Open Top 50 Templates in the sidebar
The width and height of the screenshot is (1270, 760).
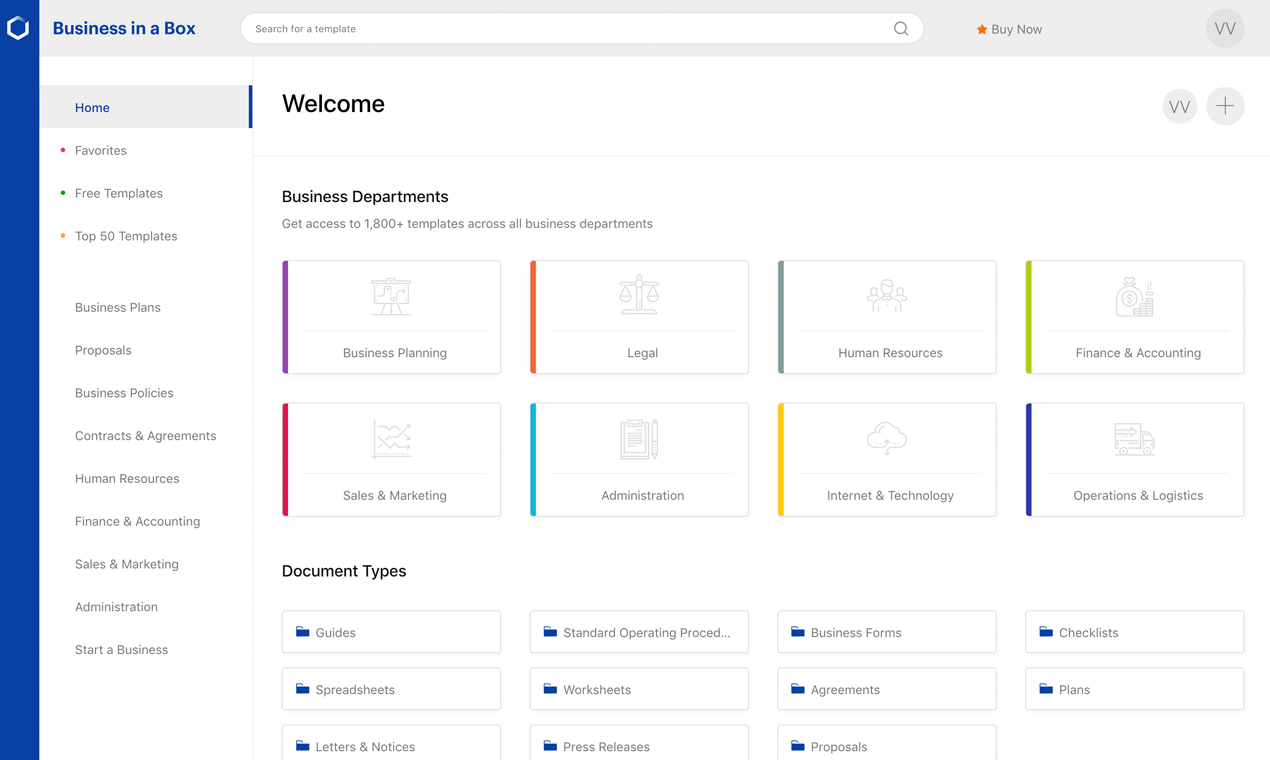126,236
